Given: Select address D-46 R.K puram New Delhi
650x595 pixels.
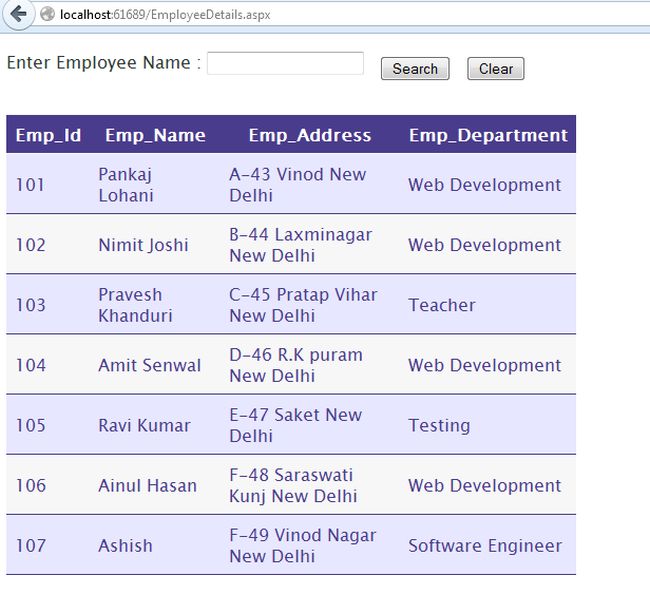Looking at the screenshot, I should click(x=296, y=365).
